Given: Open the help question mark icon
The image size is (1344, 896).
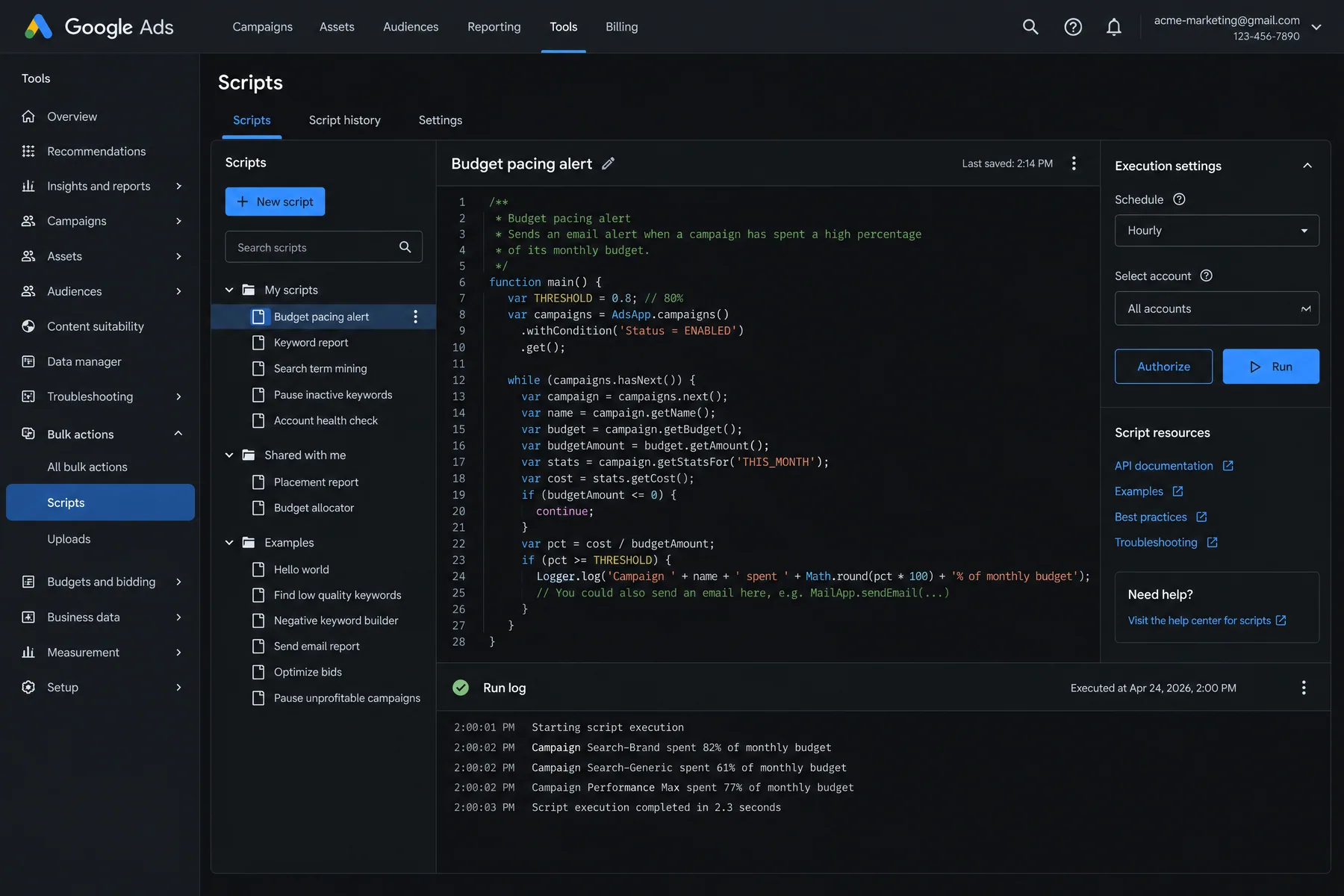Looking at the screenshot, I should pyautogui.click(x=1073, y=27).
